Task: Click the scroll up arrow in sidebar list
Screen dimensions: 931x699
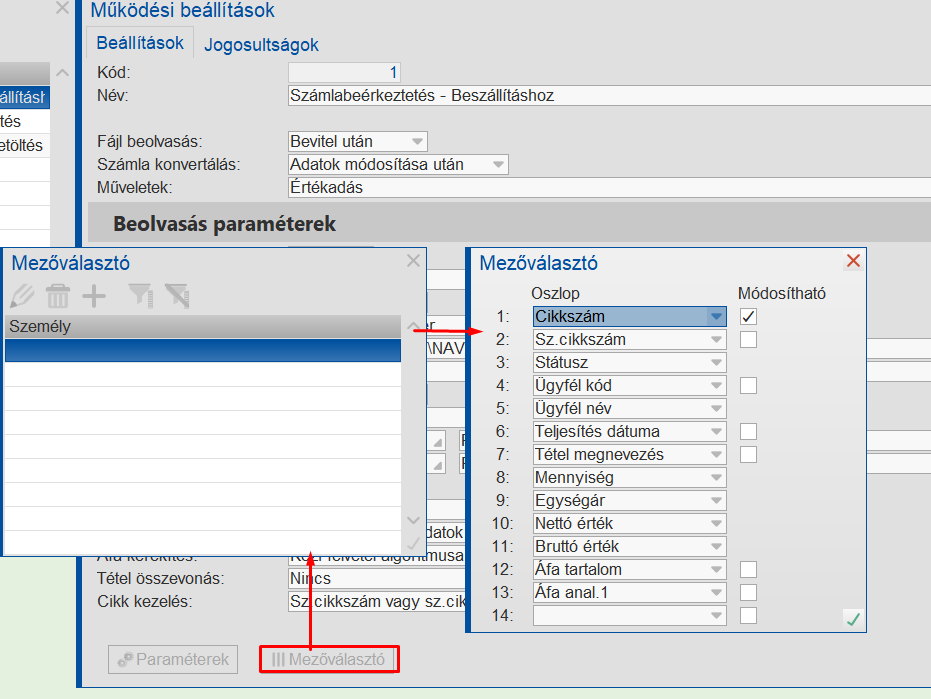Action: pos(62,73)
